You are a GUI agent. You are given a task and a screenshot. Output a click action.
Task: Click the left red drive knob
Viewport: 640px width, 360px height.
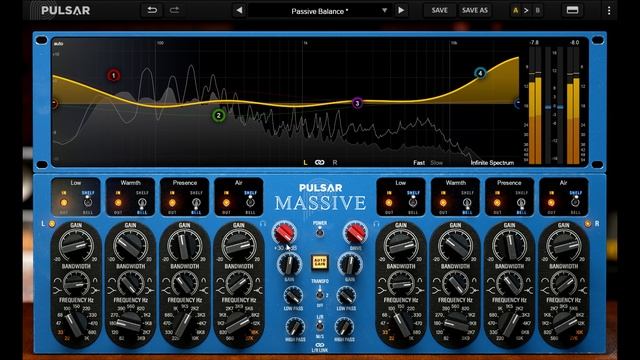coord(284,233)
